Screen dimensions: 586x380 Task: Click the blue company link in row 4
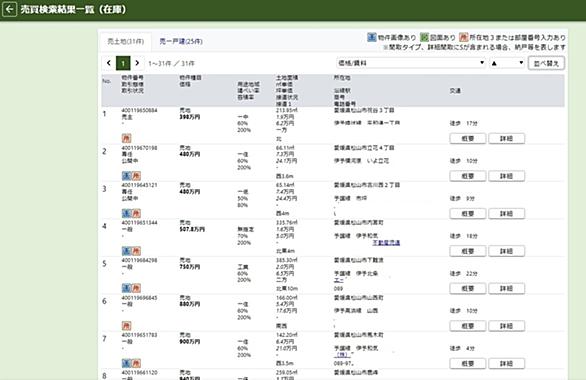tap(386, 243)
